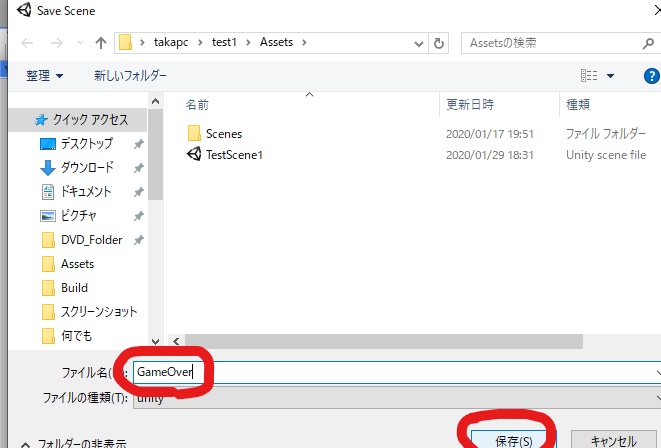Click the folder icon in address bar
This screenshot has width=661, height=448.
tap(125, 43)
